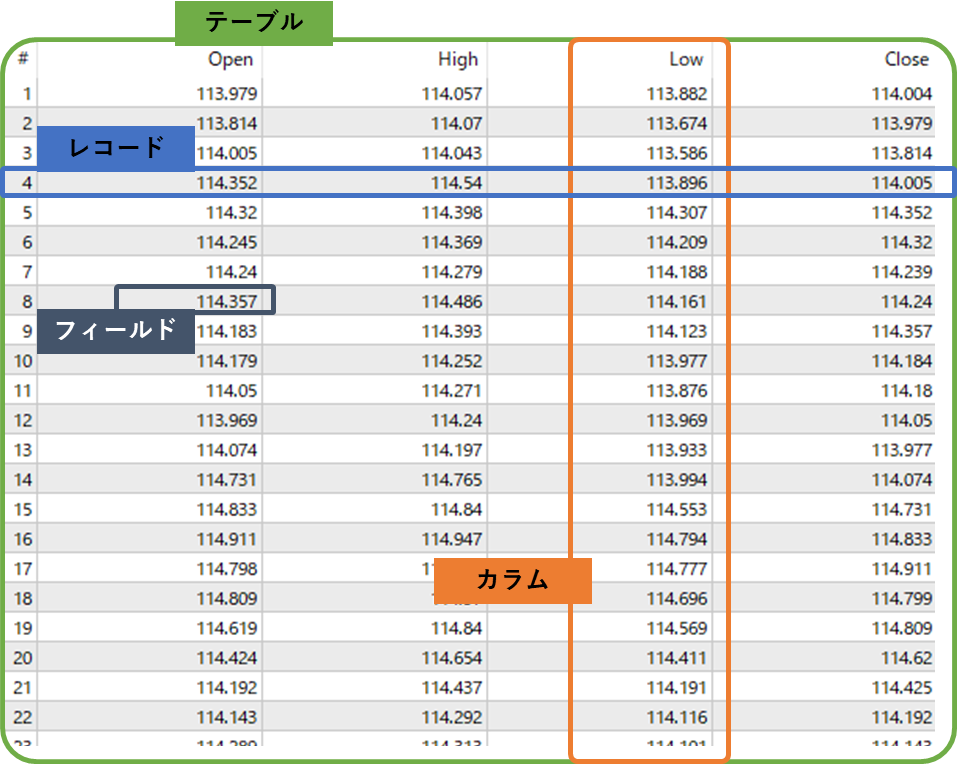Select Low value 113.876 in row 11
The width and height of the screenshot is (957, 764).
pos(677,391)
